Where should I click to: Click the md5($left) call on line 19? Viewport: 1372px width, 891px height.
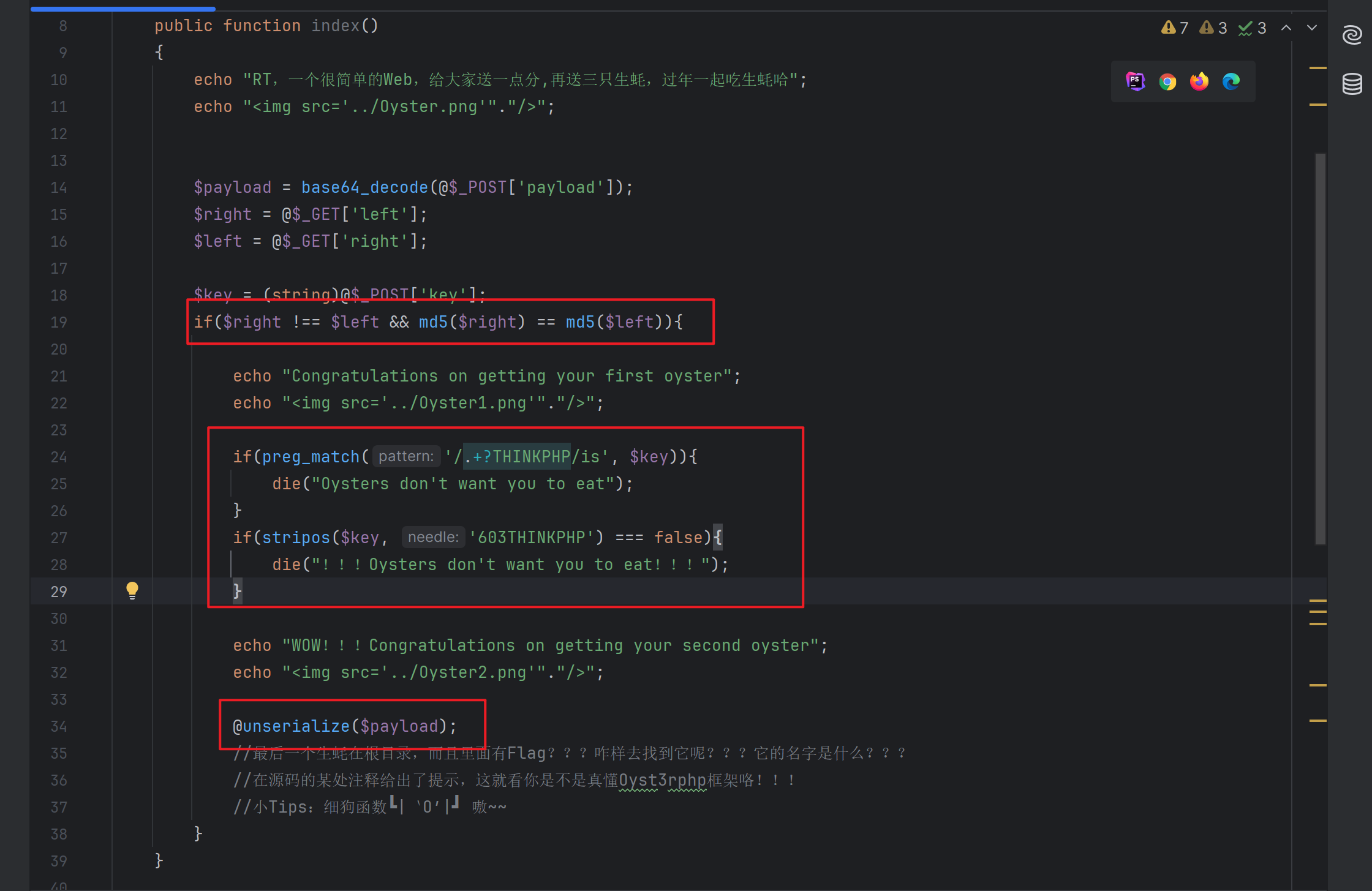(614, 322)
